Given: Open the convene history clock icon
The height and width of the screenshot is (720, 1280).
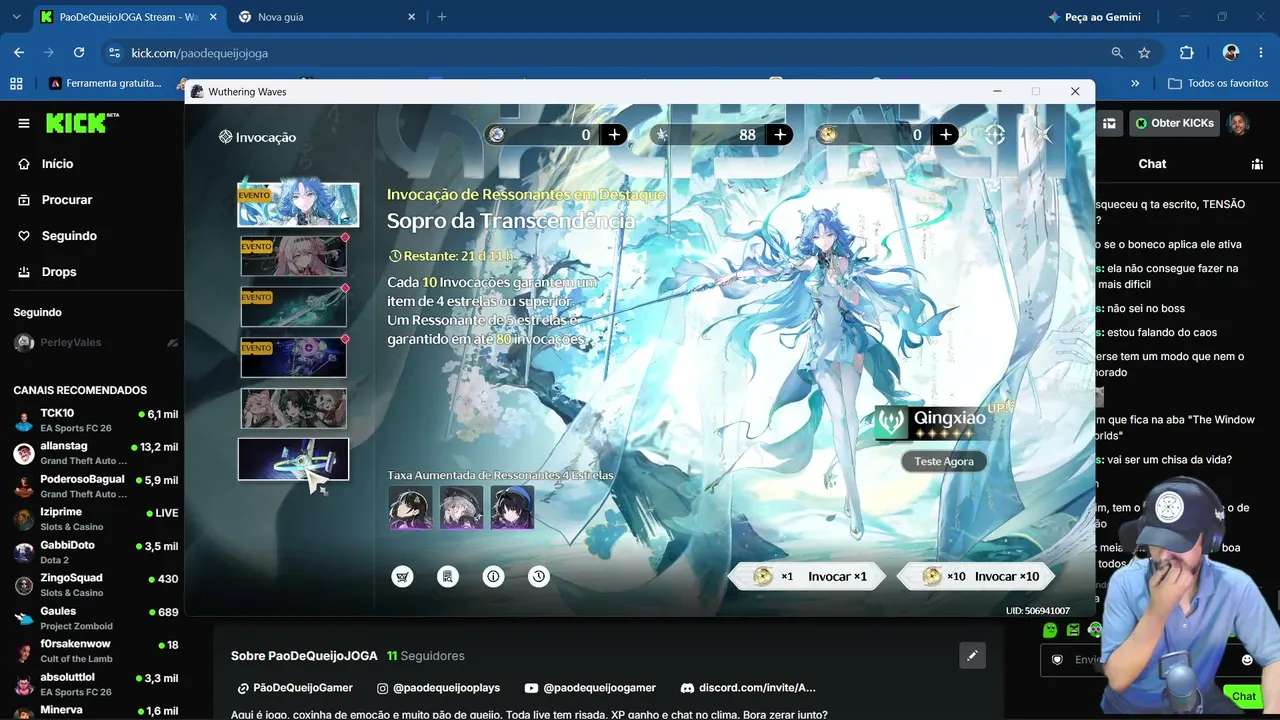Looking at the screenshot, I should click(539, 576).
